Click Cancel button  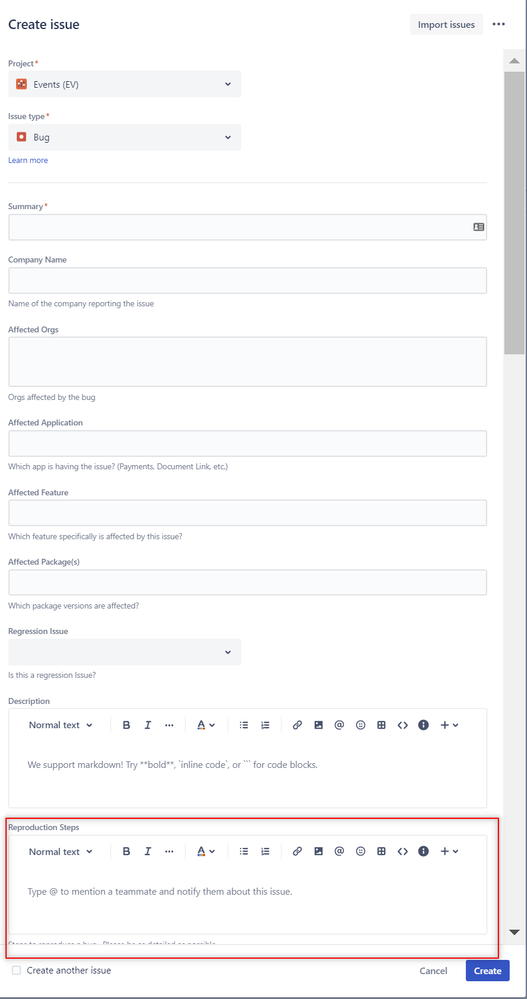click(433, 971)
